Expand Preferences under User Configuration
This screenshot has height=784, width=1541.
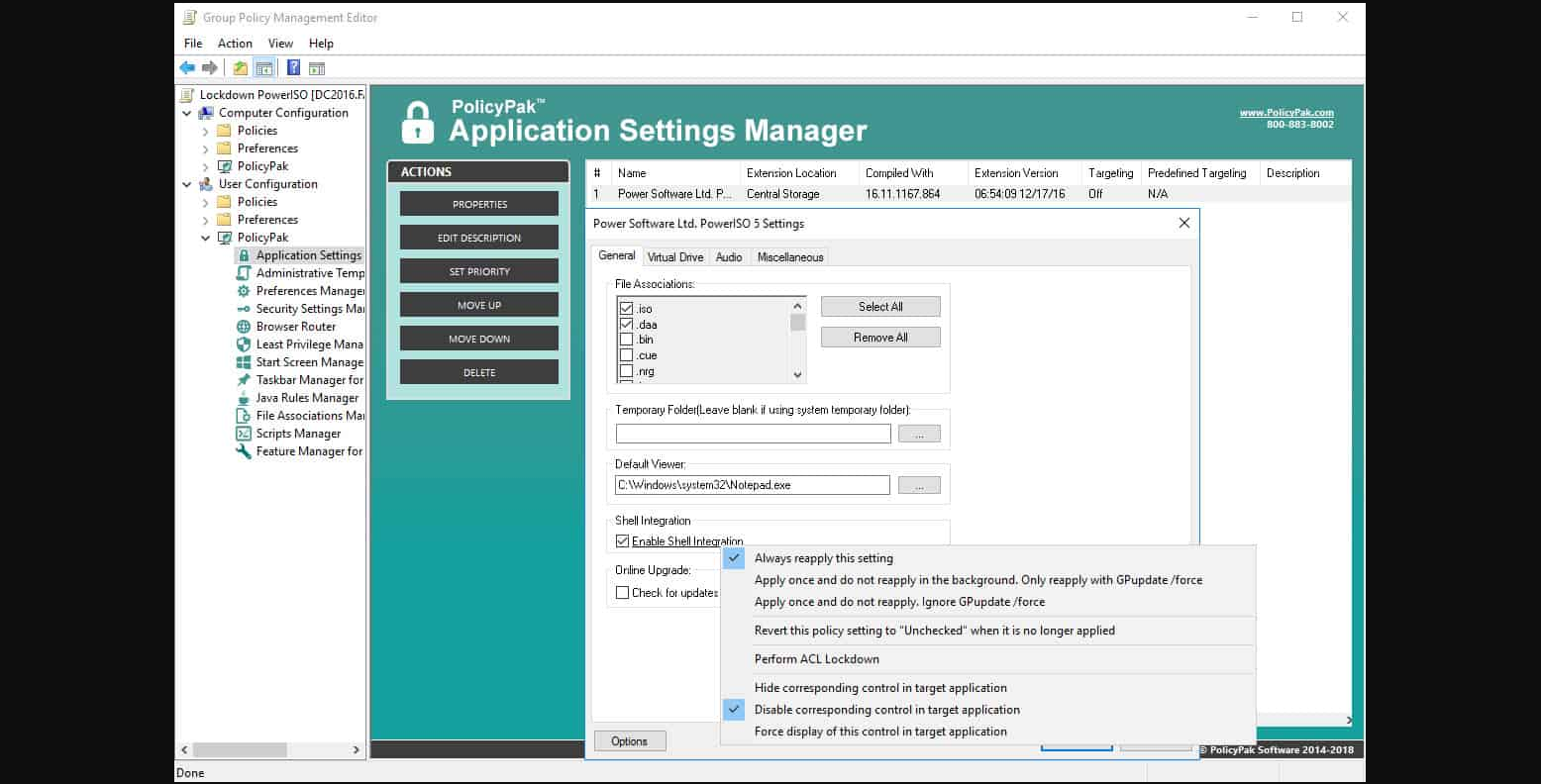pos(206,220)
